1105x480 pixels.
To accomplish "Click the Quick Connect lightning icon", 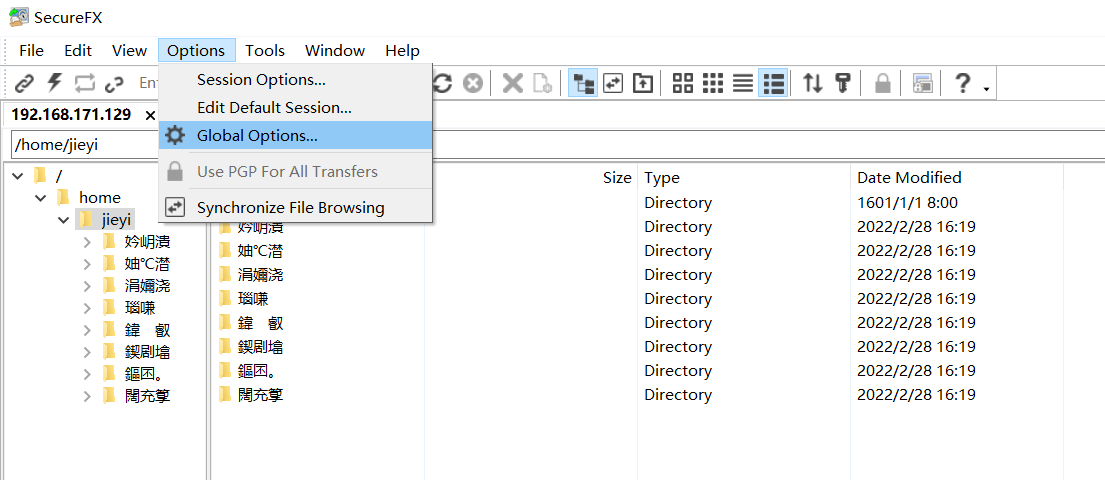I will tap(54, 83).
